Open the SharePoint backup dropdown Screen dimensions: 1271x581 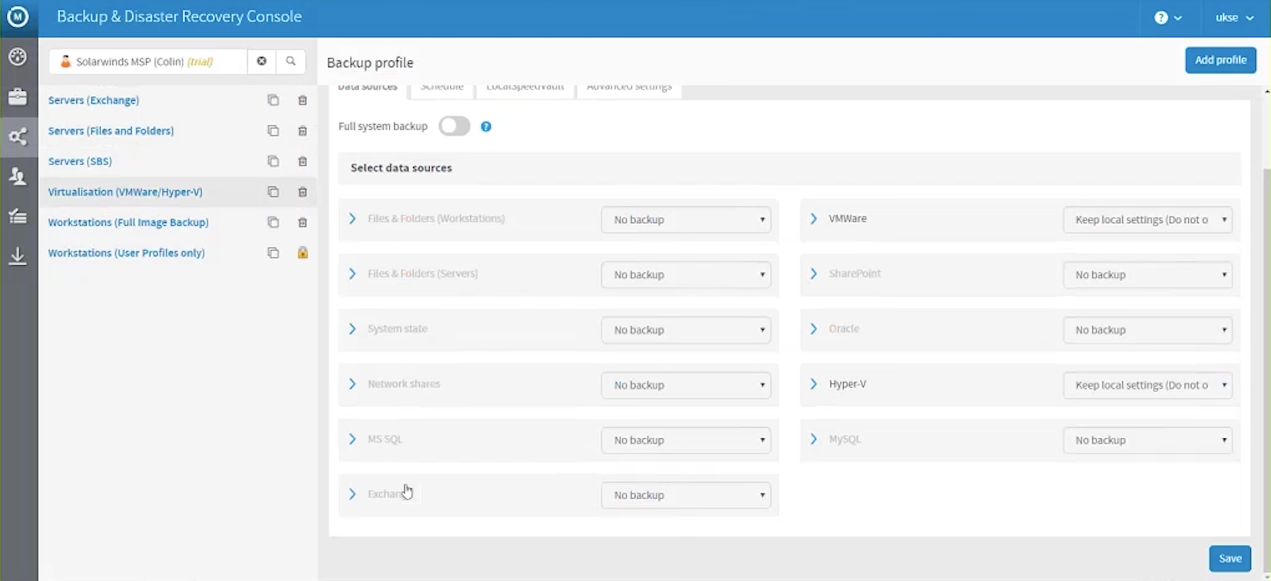coord(1147,274)
